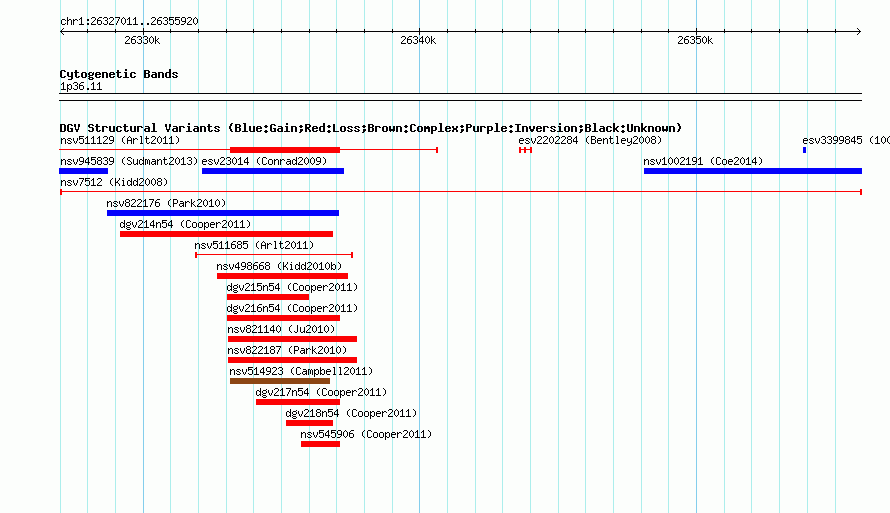The height and width of the screenshot is (513, 890).
Task: Click the 26340k ruler tick label
Action: [x=418, y=40]
